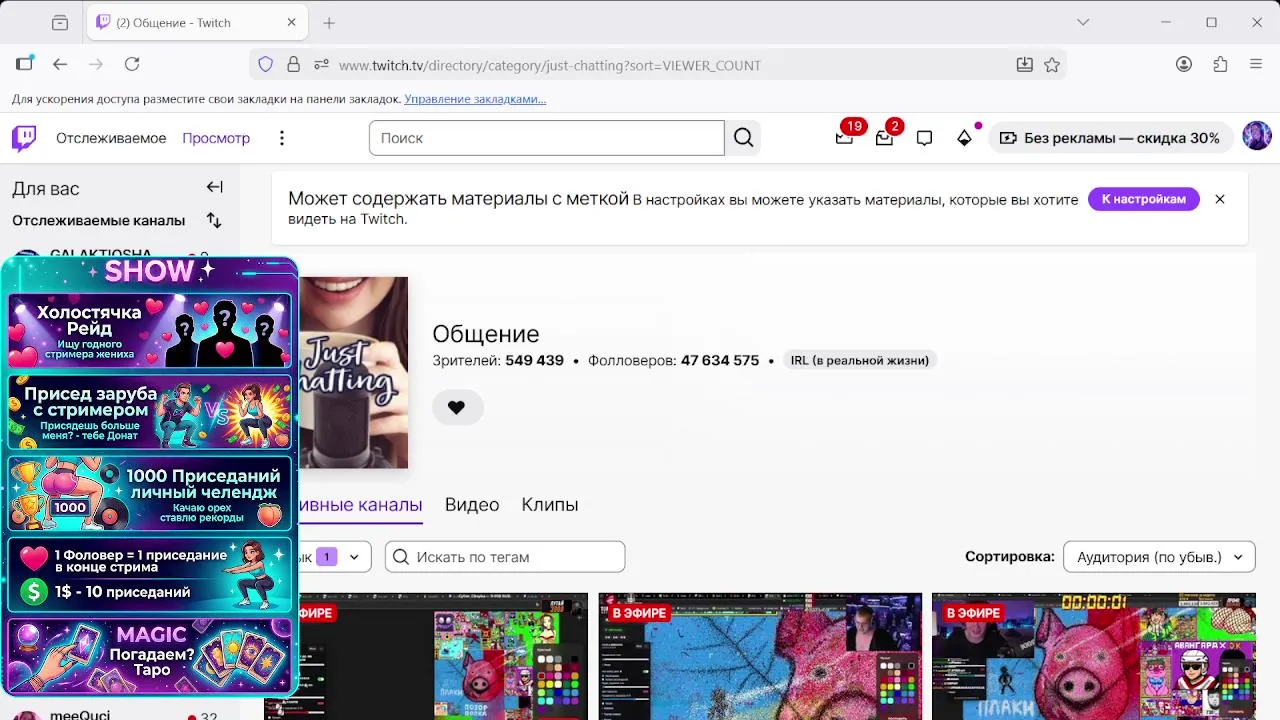Click the install app icon in address bar
Image resolution: width=1280 pixels, height=720 pixels.
(x=1024, y=64)
